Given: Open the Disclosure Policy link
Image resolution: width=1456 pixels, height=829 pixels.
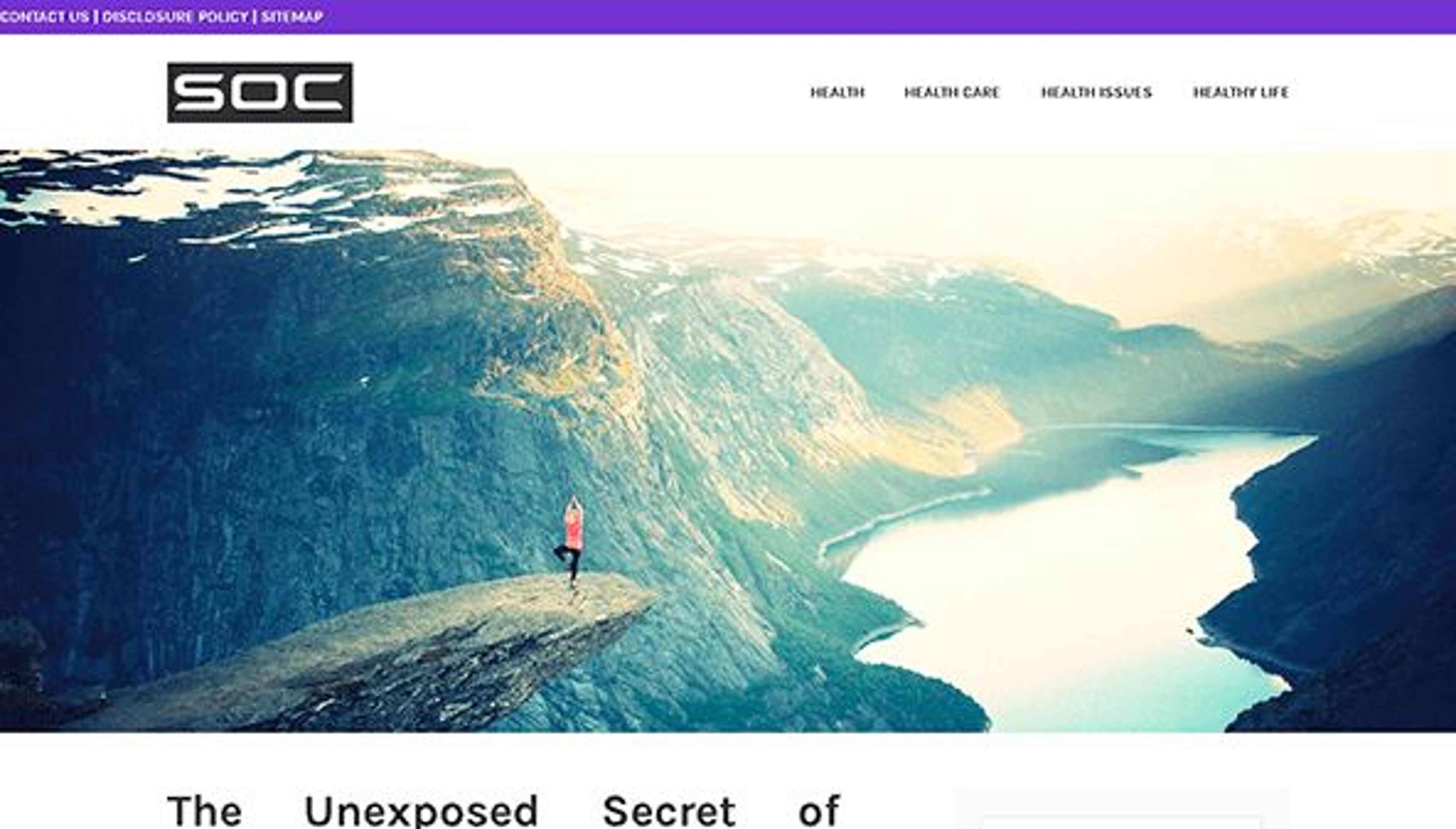Looking at the screenshot, I should pos(175,17).
